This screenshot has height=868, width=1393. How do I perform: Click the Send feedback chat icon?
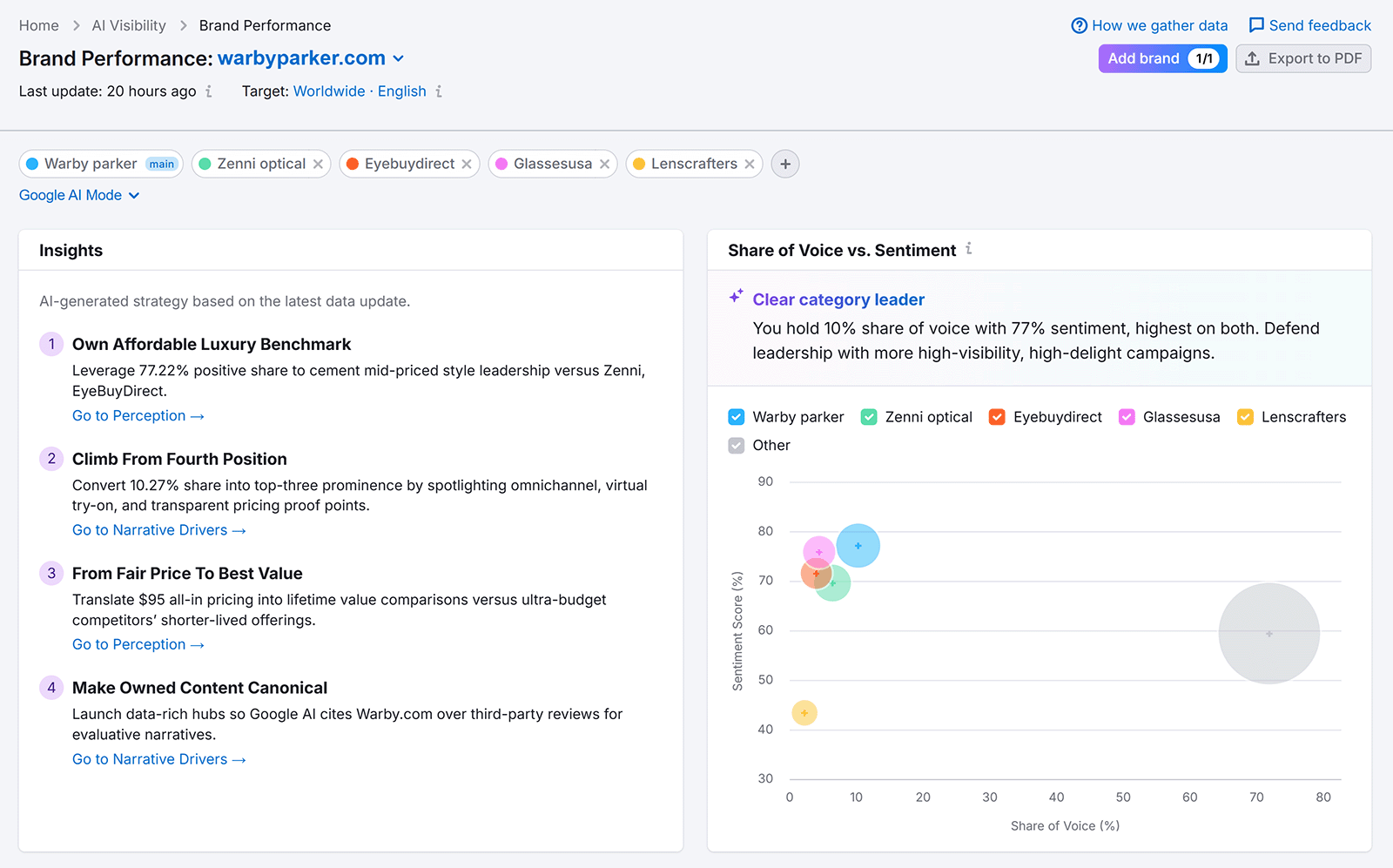tap(1256, 25)
